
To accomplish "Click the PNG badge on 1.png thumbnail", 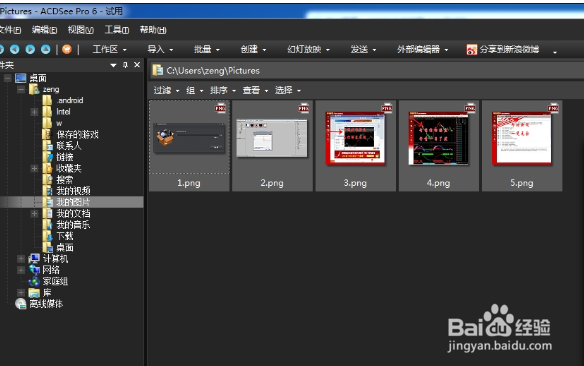I will (x=220, y=108).
